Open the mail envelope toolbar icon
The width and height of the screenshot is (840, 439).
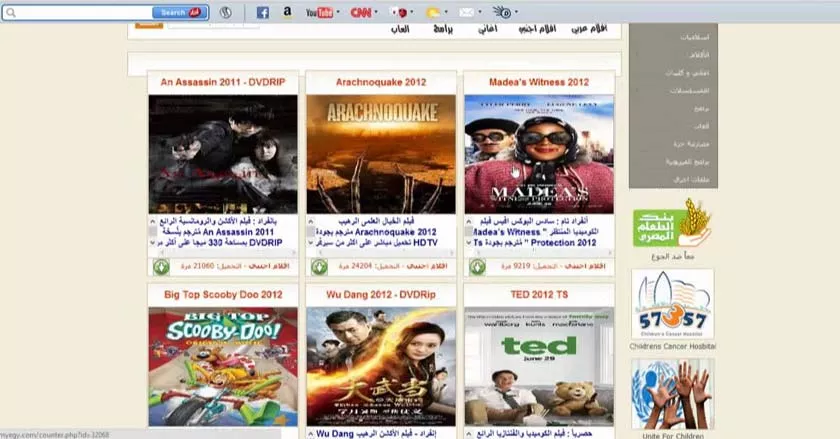(465, 13)
